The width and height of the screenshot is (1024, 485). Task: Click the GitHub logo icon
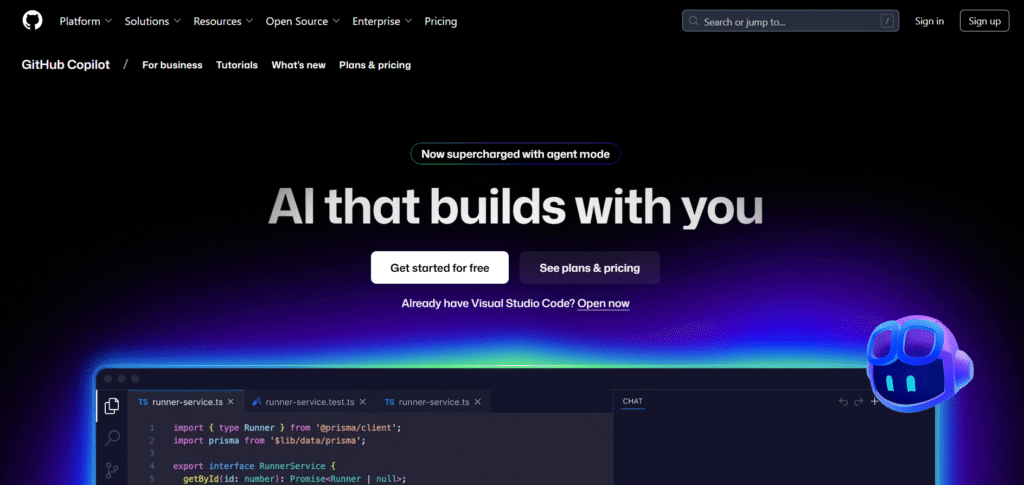coord(32,20)
